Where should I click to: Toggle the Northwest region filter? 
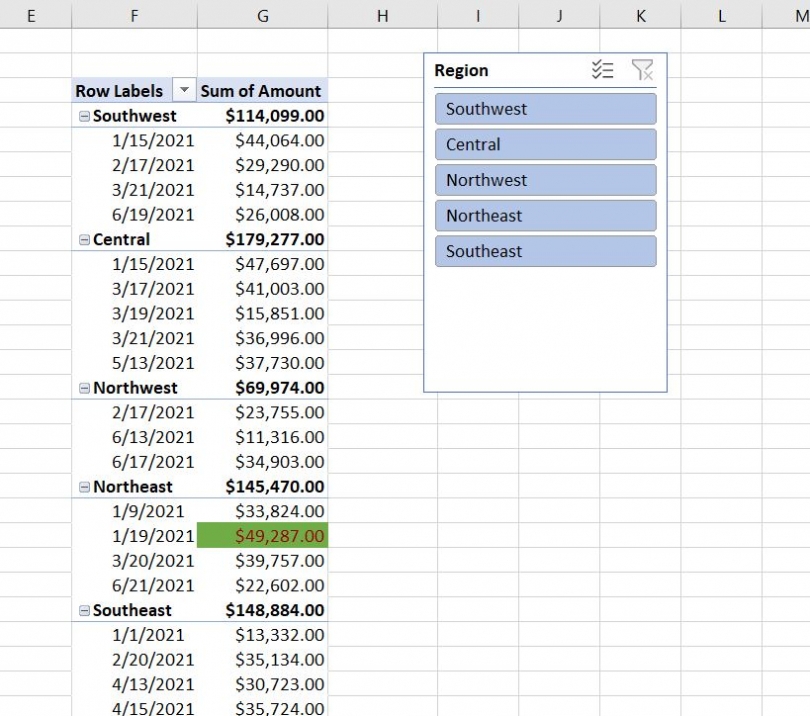click(x=544, y=179)
